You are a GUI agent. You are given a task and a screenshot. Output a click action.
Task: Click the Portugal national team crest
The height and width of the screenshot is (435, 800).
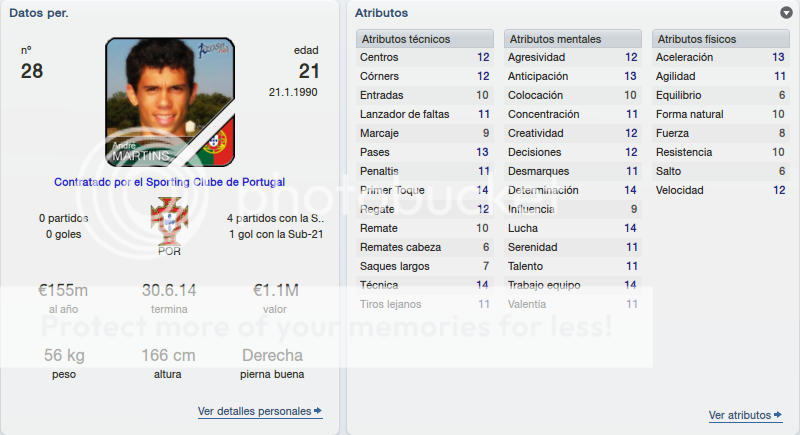pyautogui.click(x=169, y=221)
